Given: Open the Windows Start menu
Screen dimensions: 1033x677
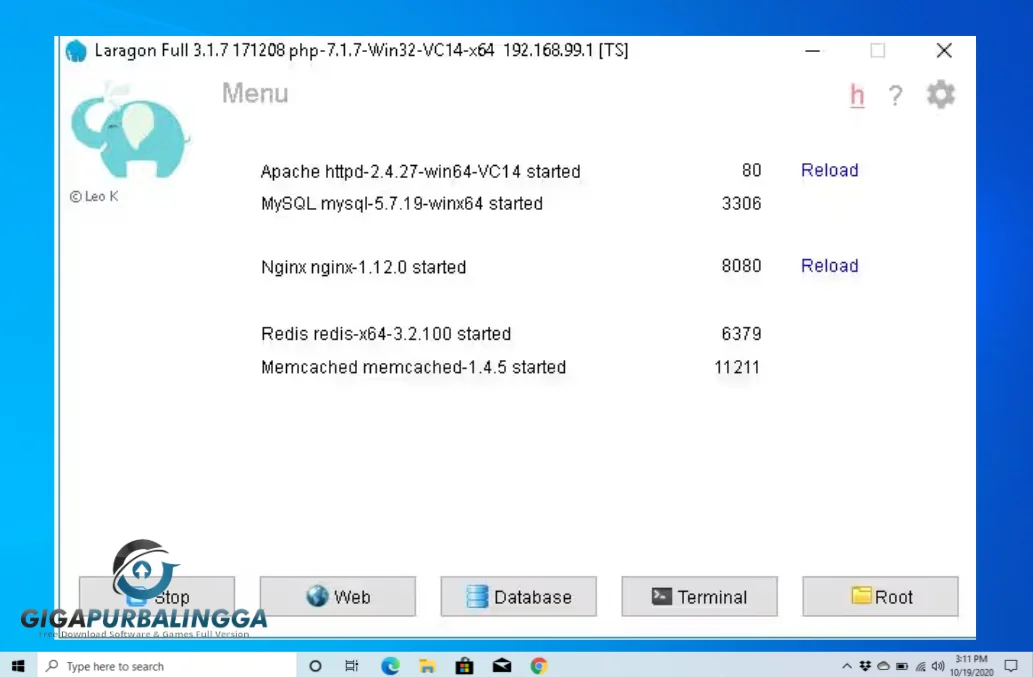Looking at the screenshot, I should coord(18,666).
